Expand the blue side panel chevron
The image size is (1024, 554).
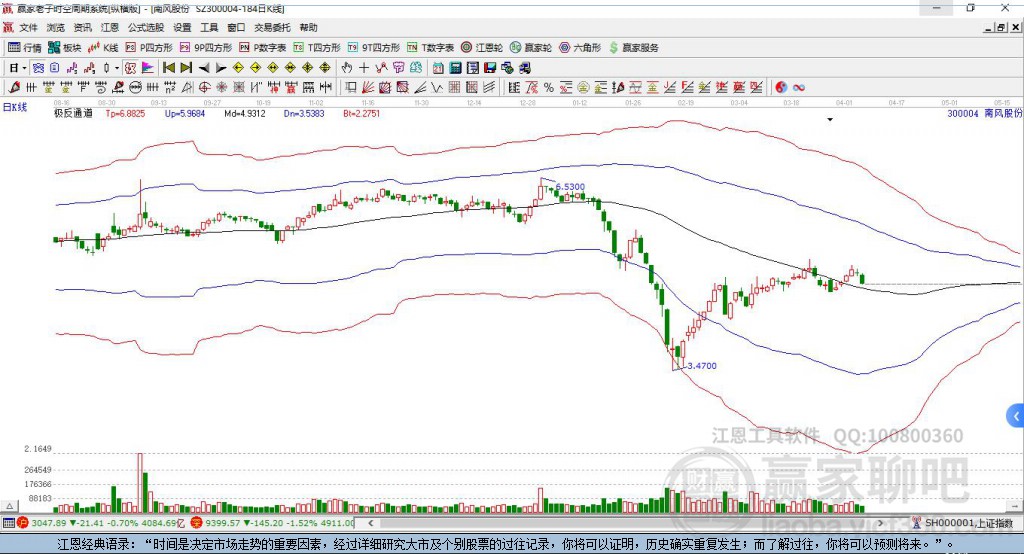[x=1016, y=416]
